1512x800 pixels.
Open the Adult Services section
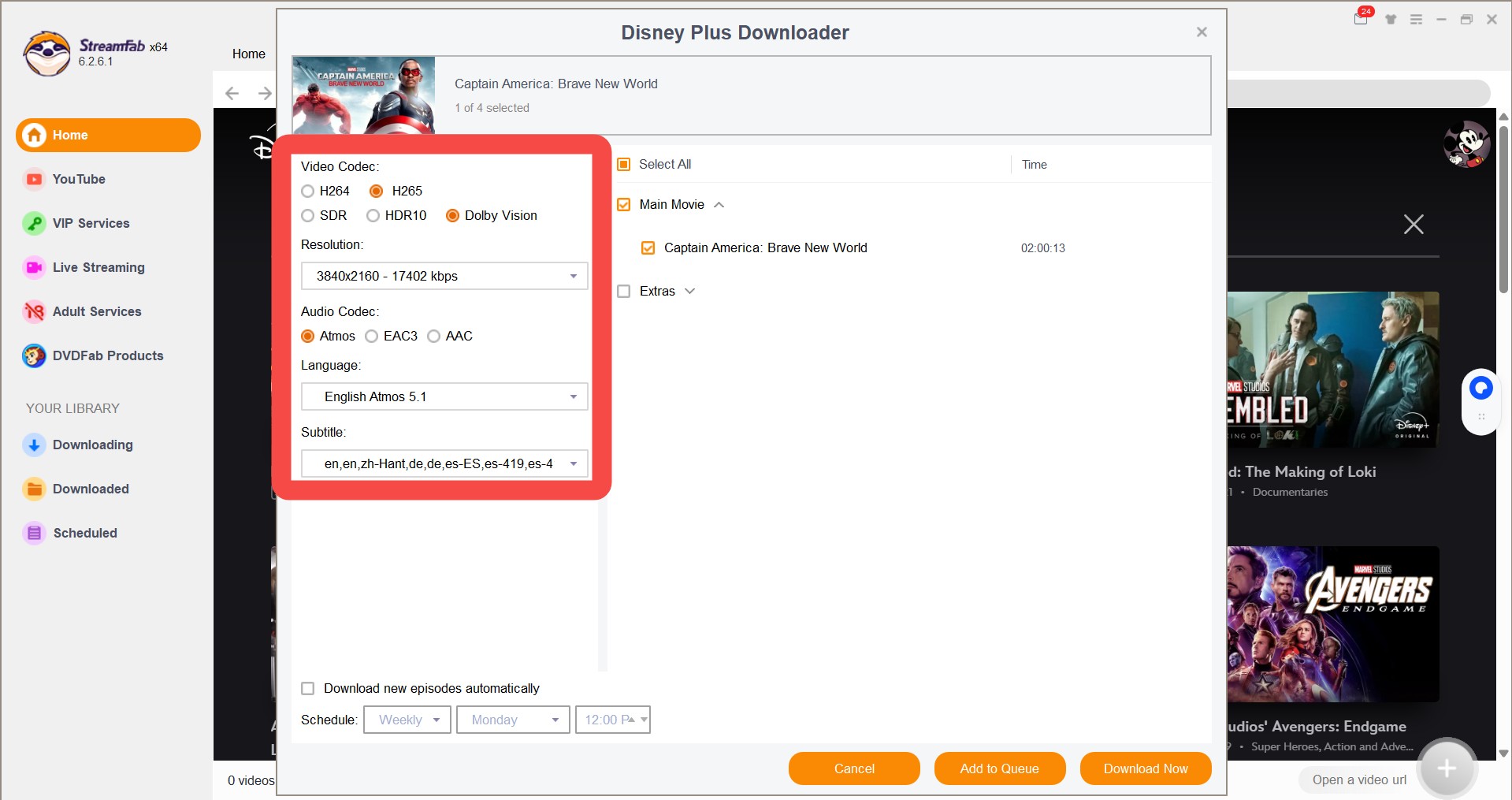click(96, 311)
